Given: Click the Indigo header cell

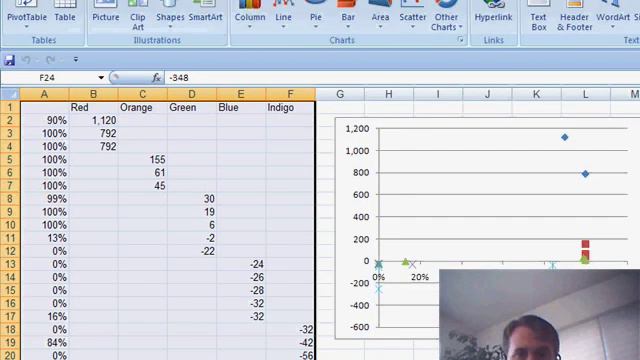Looking at the screenshot, I should (290, 107).
